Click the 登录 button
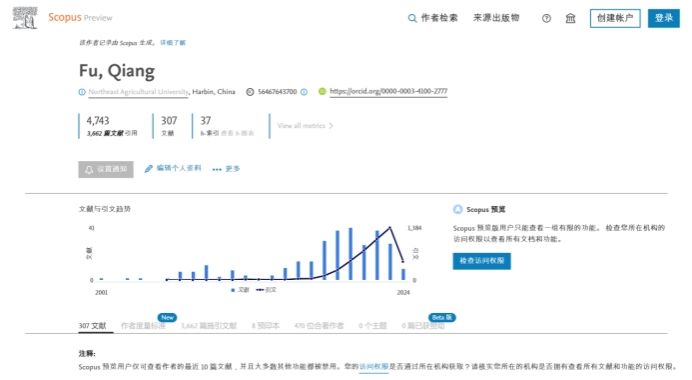692x380 pixels. [664, 18]
